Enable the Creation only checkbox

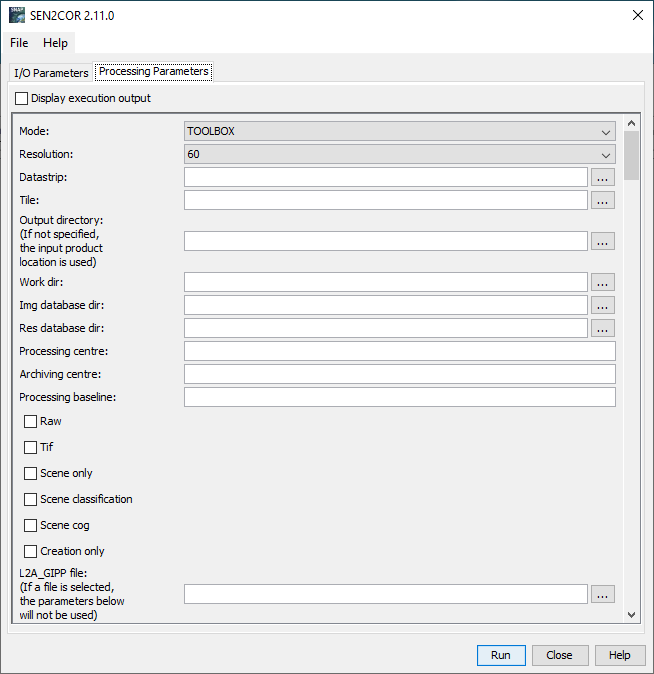tap(31, 551)
